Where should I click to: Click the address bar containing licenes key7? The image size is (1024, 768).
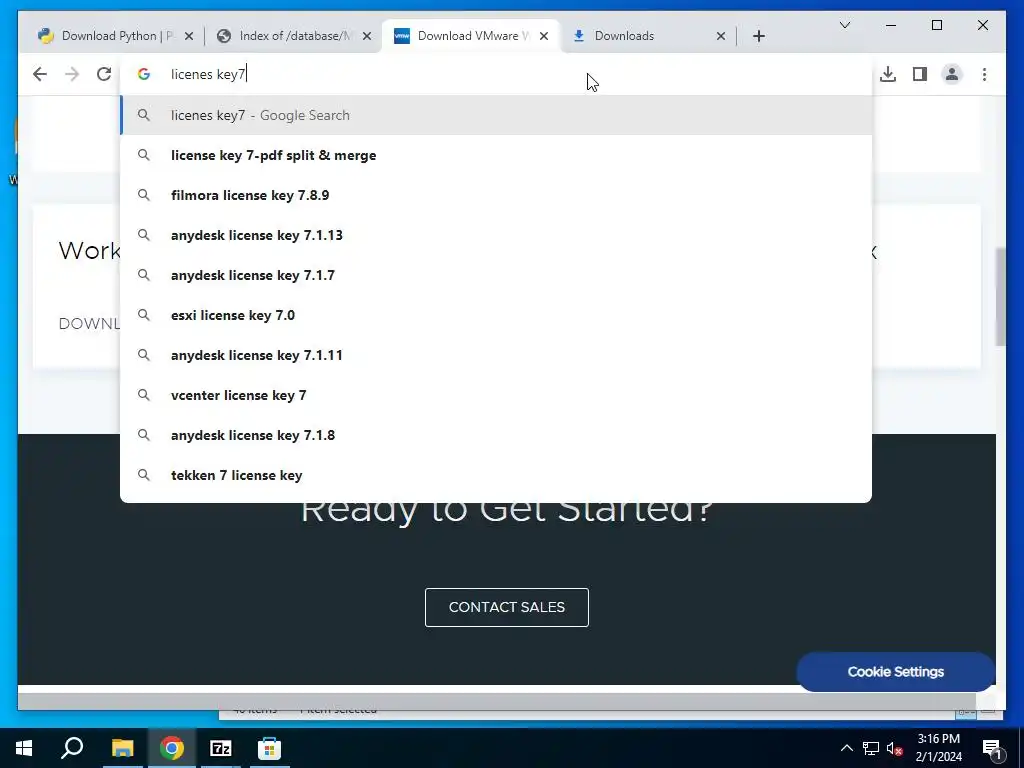(x=496, y=74)
